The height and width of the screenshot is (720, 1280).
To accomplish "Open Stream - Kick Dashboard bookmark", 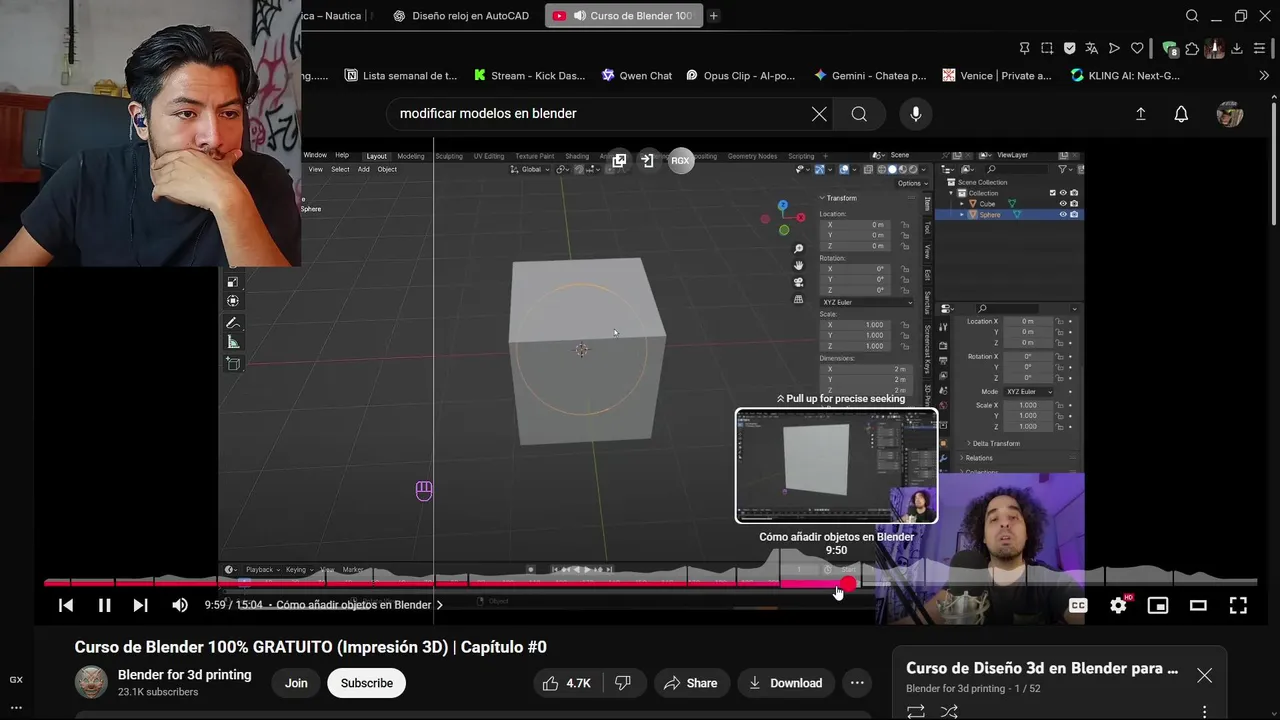I will [x=530, y=75].
